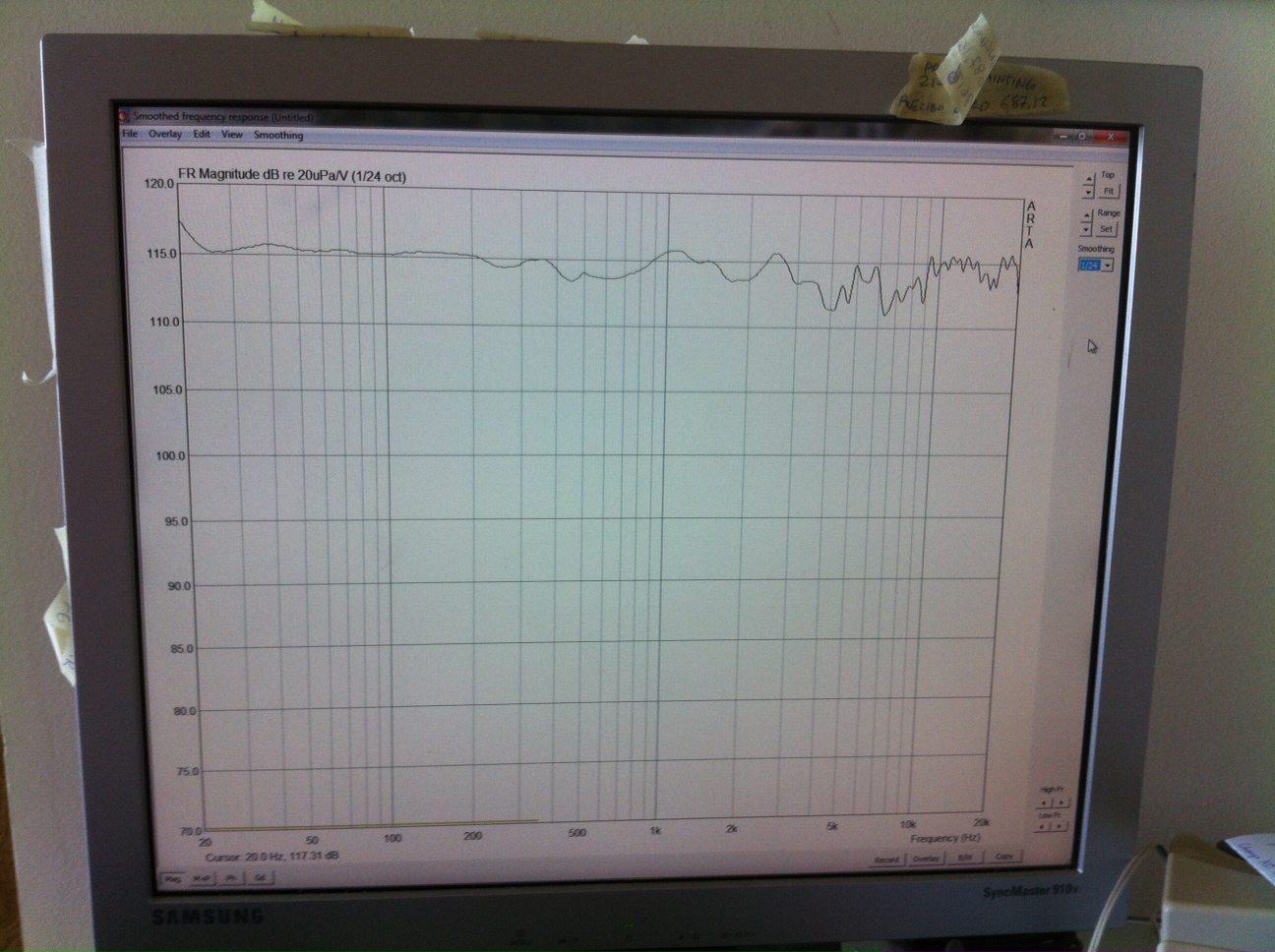
Task: Increase Range with the up arrow
Action: point(1086,216)
